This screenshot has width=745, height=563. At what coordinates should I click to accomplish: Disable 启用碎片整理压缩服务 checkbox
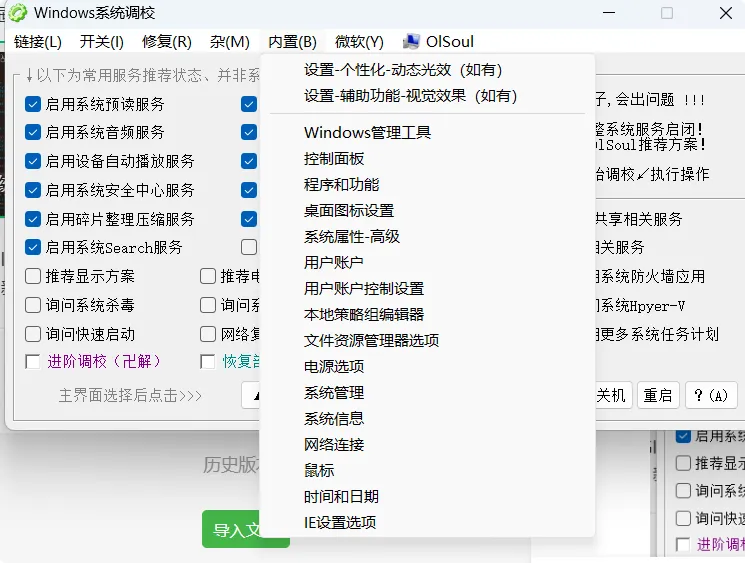pyautogui.click(x=33, y=219)
